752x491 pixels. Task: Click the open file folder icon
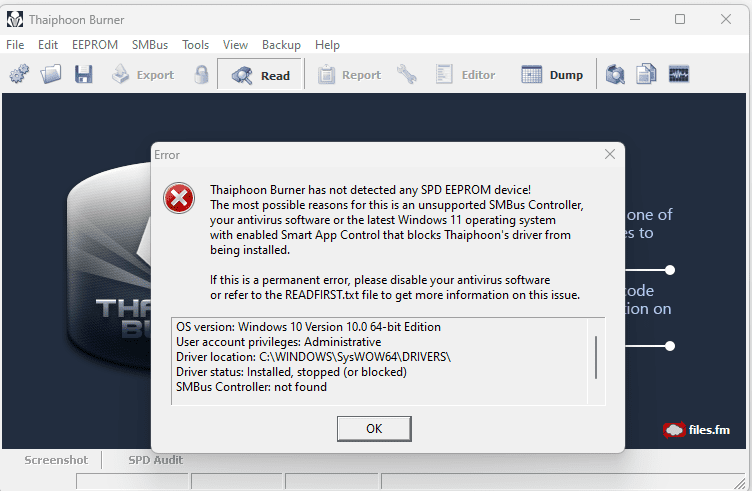[x=51, y=74]
